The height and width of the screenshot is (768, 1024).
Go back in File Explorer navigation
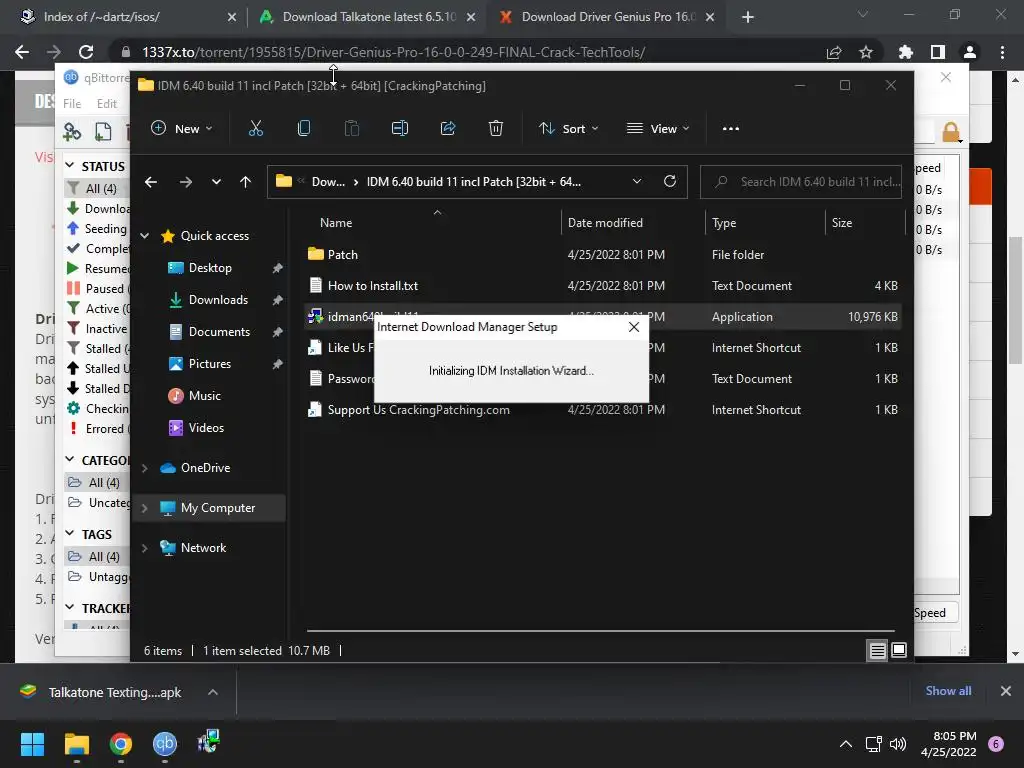[x=151, y=182]
